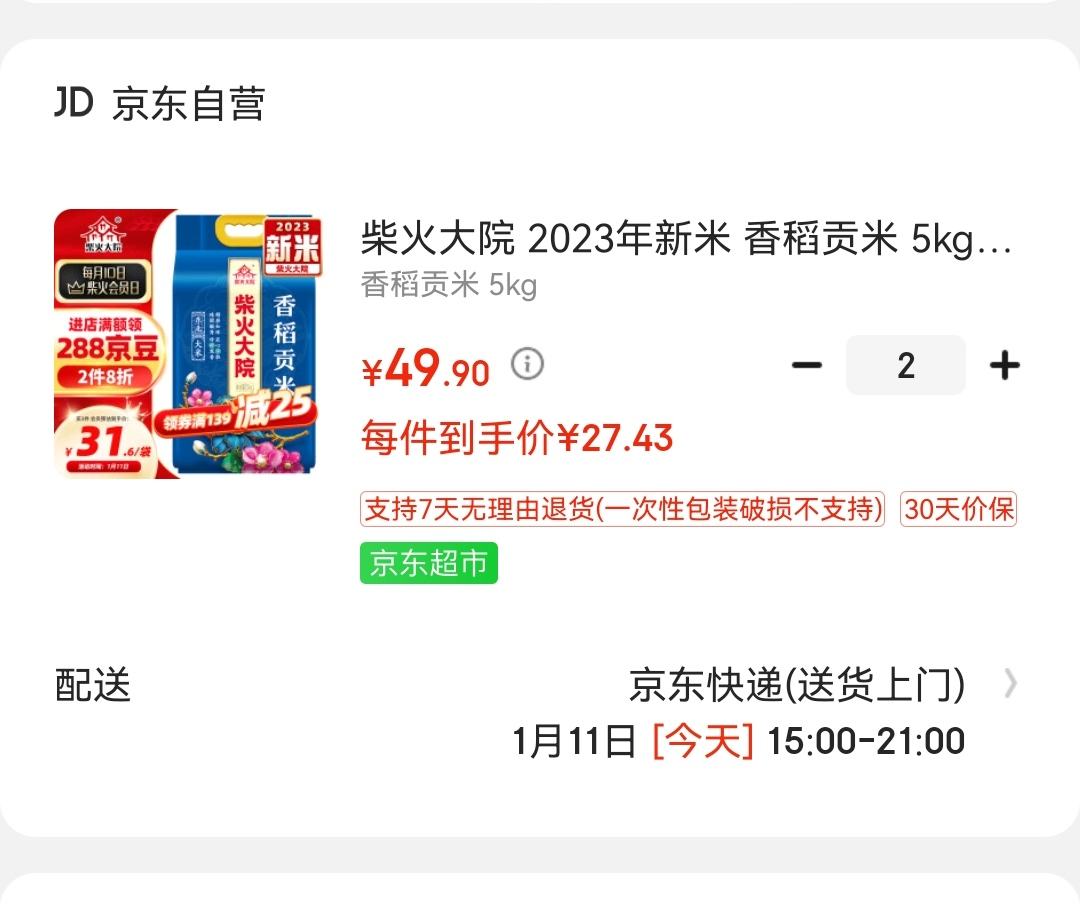Decrease quantity with the minus icon
The height and width of the screenshot is (913, 1080).
(807, 365)
